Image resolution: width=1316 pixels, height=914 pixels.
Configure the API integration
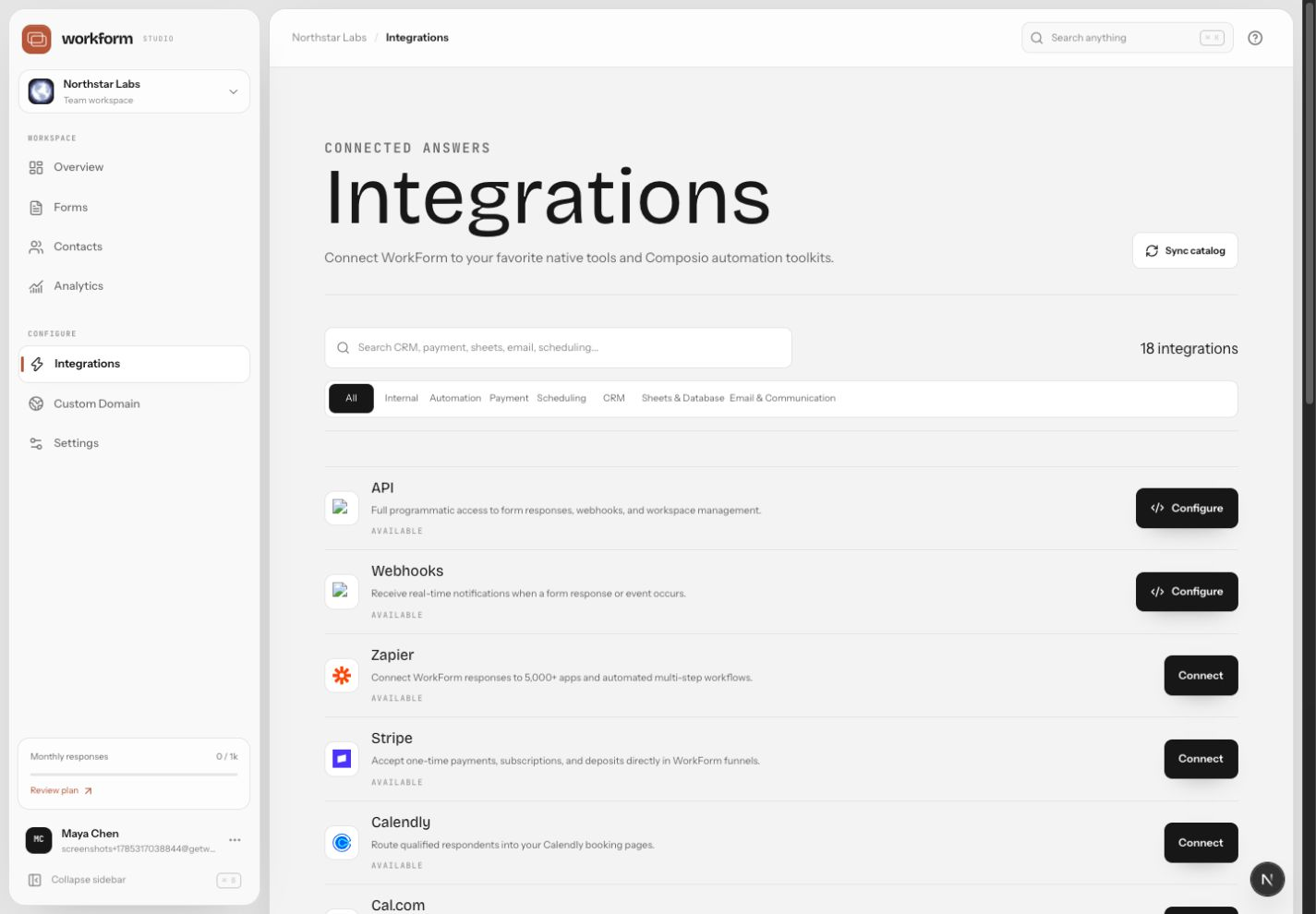tap(1187, 508)
